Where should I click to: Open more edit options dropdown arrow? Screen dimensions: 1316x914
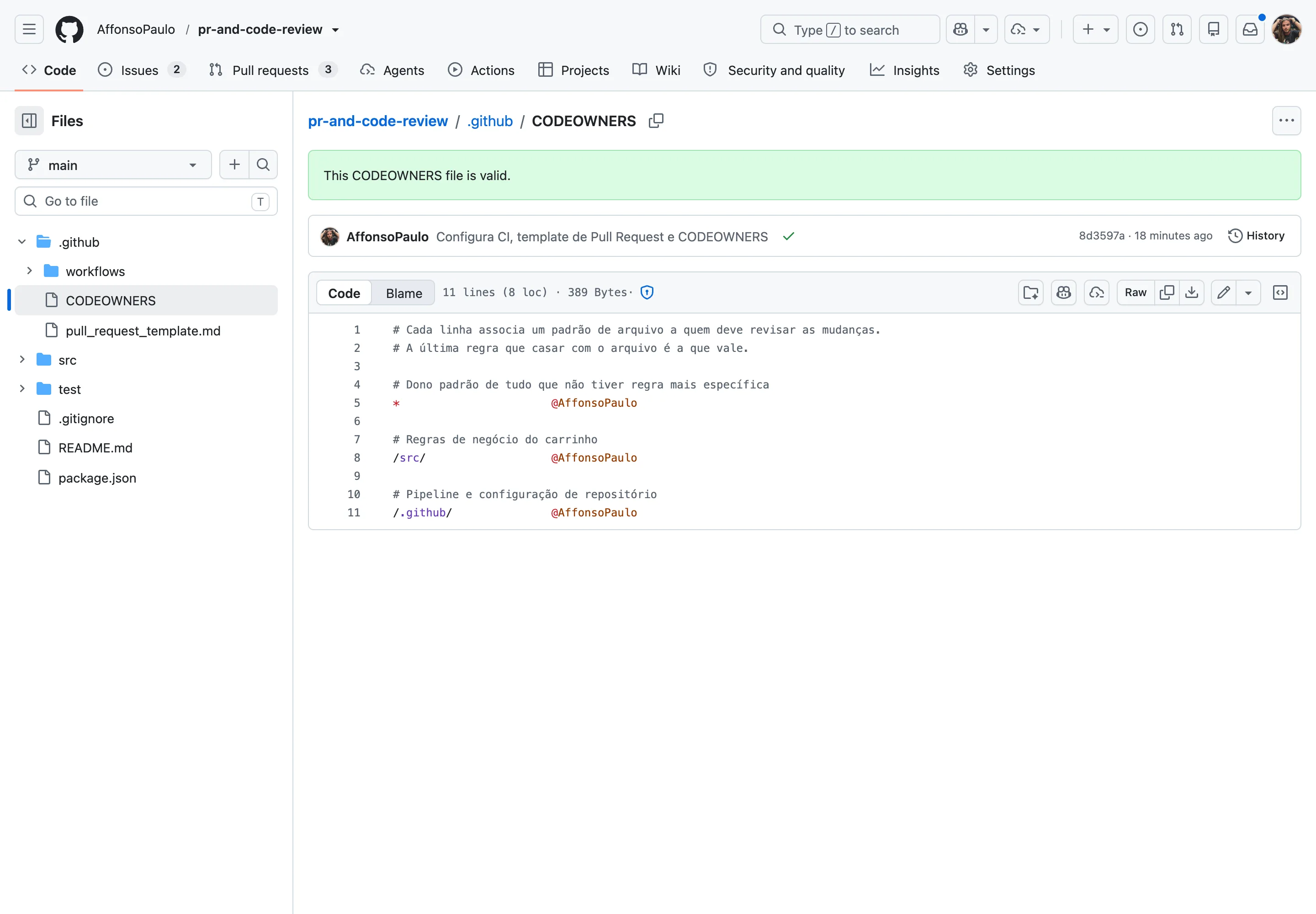tap(1248, 292)
